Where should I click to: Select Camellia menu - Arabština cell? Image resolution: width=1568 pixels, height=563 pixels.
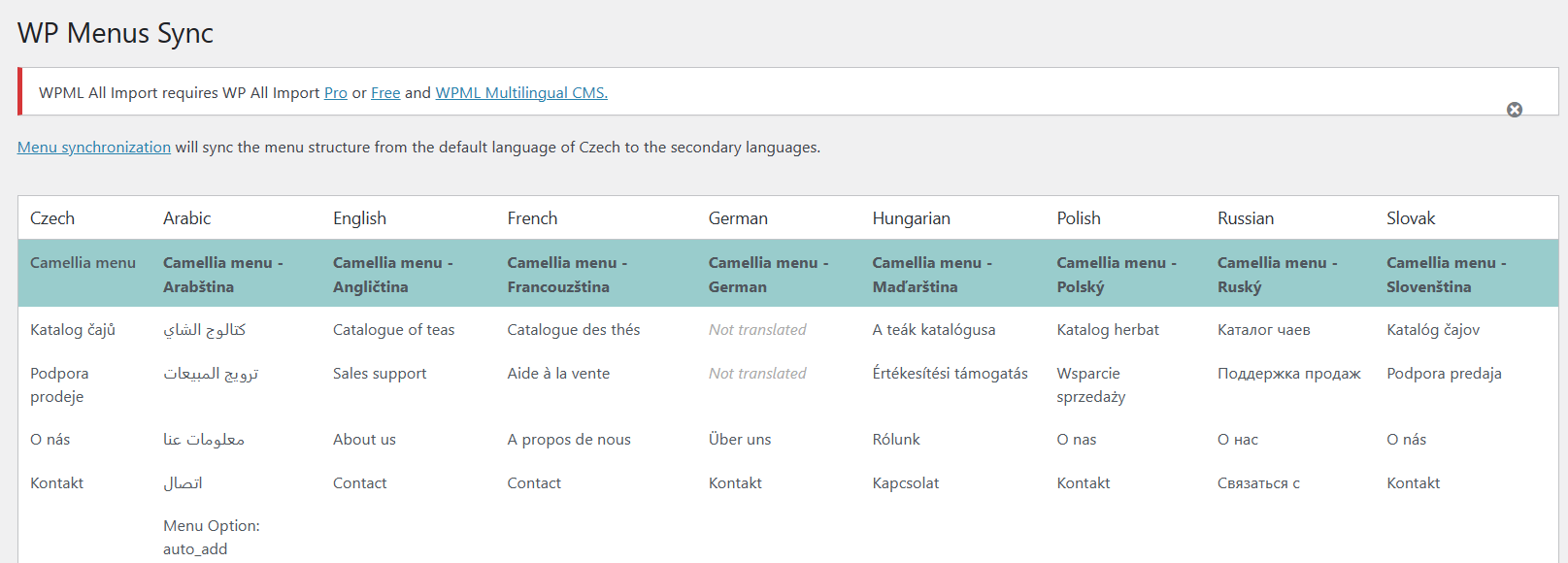223,275
